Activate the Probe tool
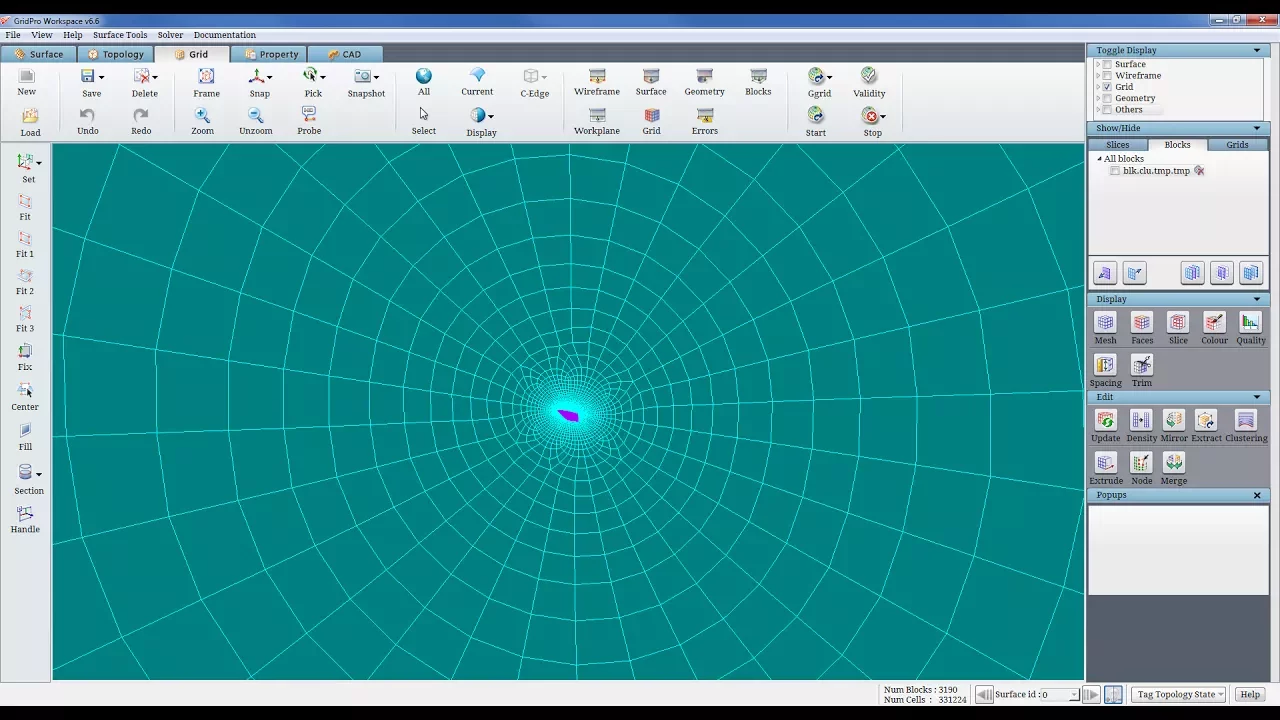The height and width of the screenshot is (720, 1280). [309, 115]
